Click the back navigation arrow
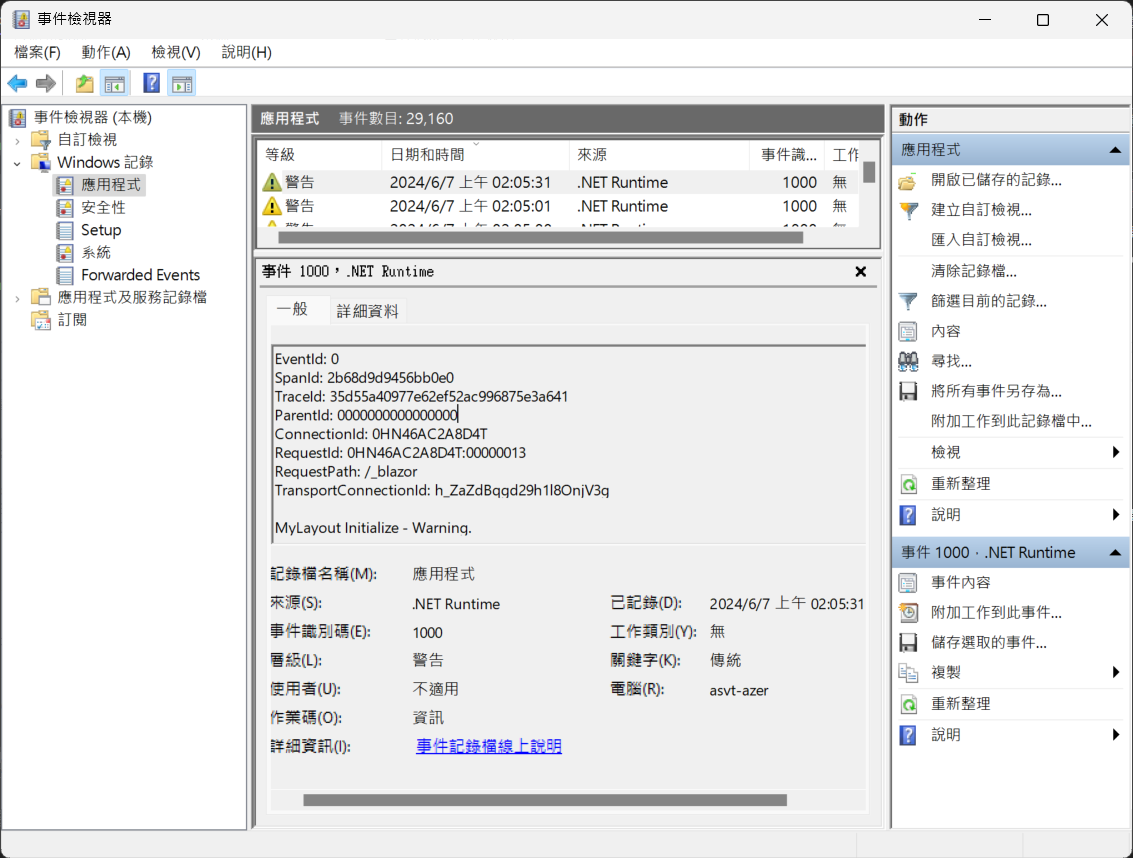 17,83
